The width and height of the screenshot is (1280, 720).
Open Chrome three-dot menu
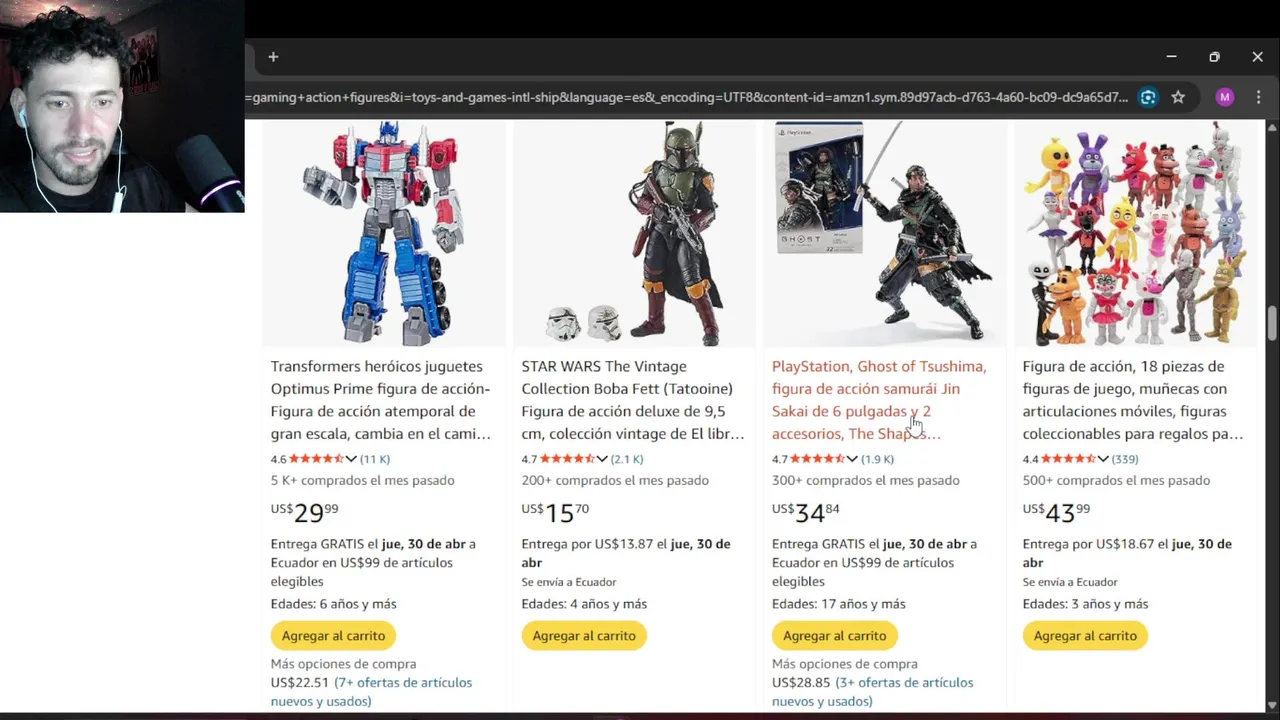click(1258, 97)
